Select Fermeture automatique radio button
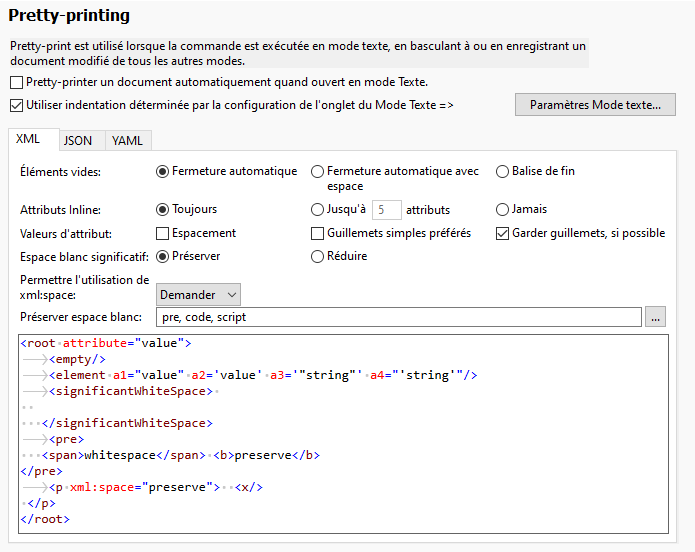The image size is (695, 552). [163, 171]
